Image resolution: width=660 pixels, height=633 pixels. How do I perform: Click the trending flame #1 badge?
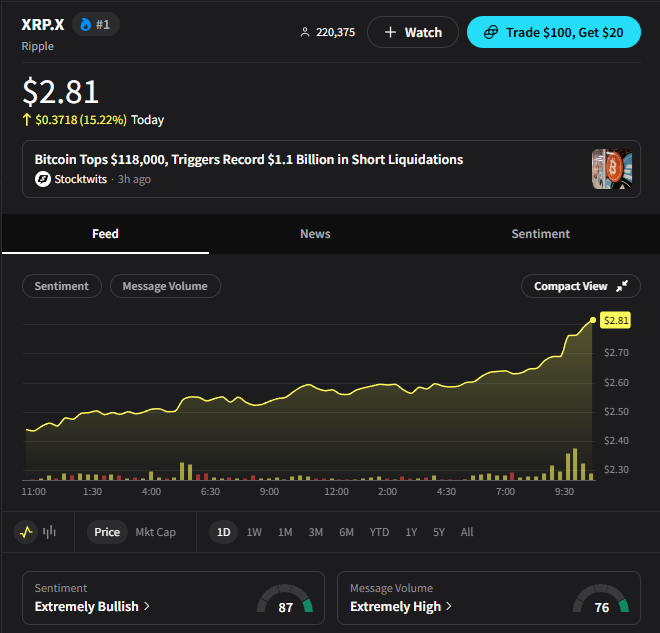coord(96,24)
